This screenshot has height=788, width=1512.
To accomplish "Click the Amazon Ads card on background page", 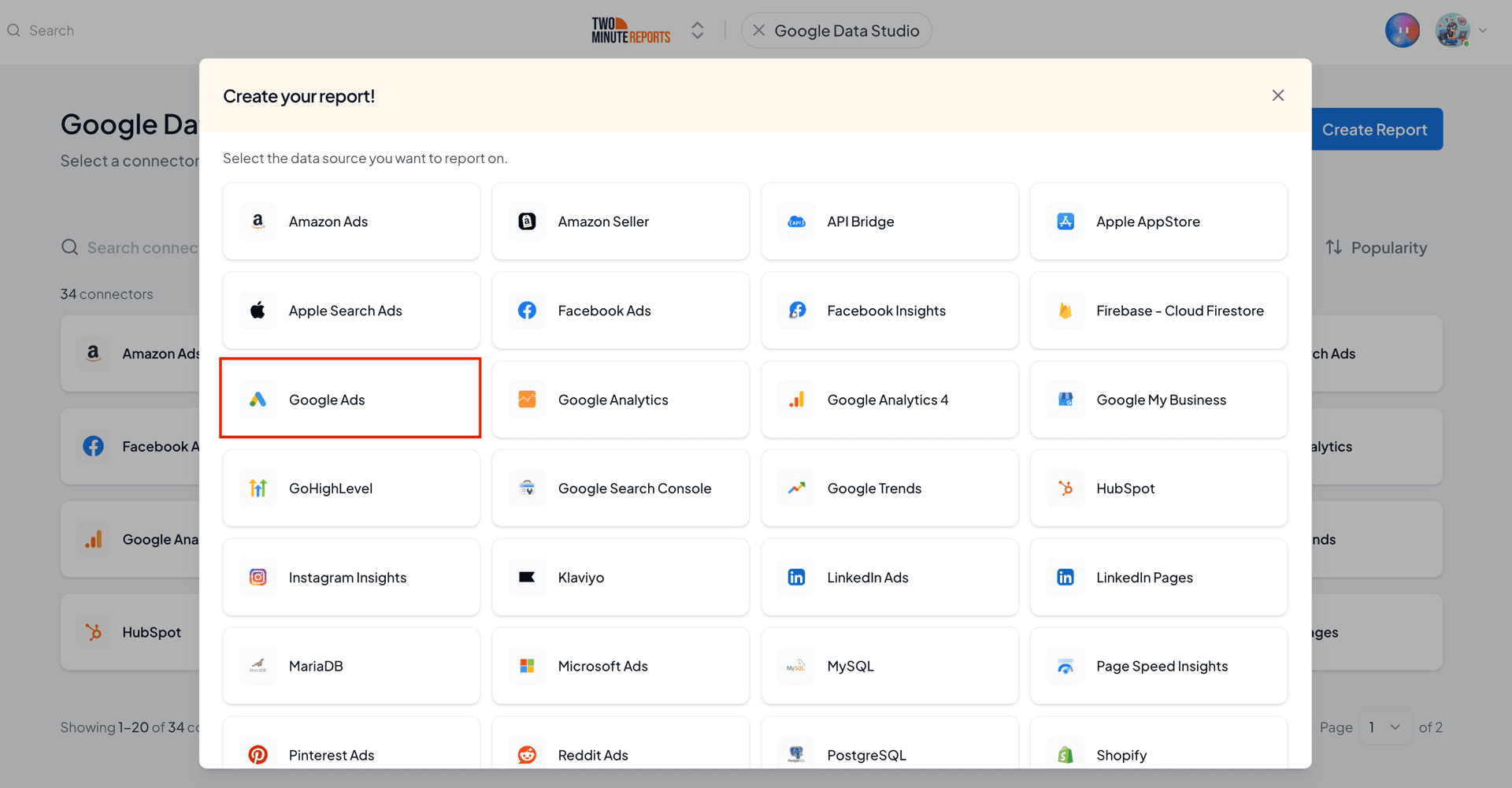I will pyautogui.click(x=130, y=354).
